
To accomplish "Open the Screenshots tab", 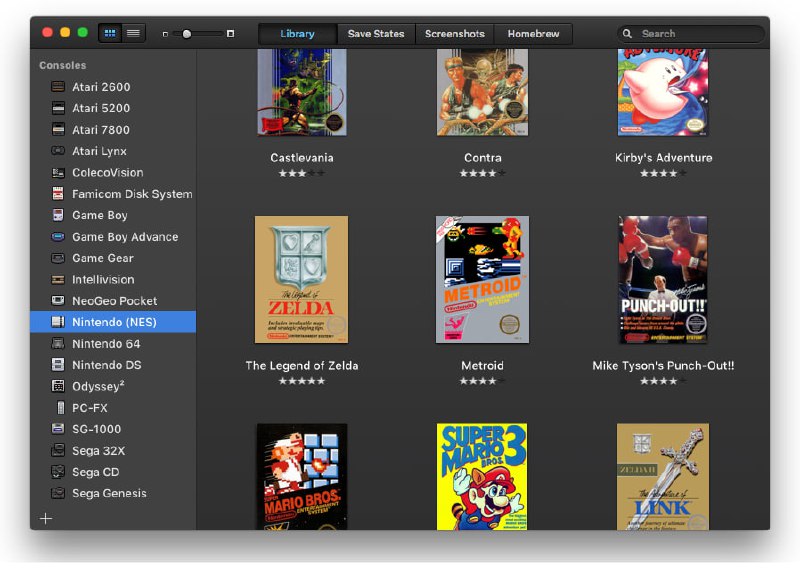I will point(454,34).
